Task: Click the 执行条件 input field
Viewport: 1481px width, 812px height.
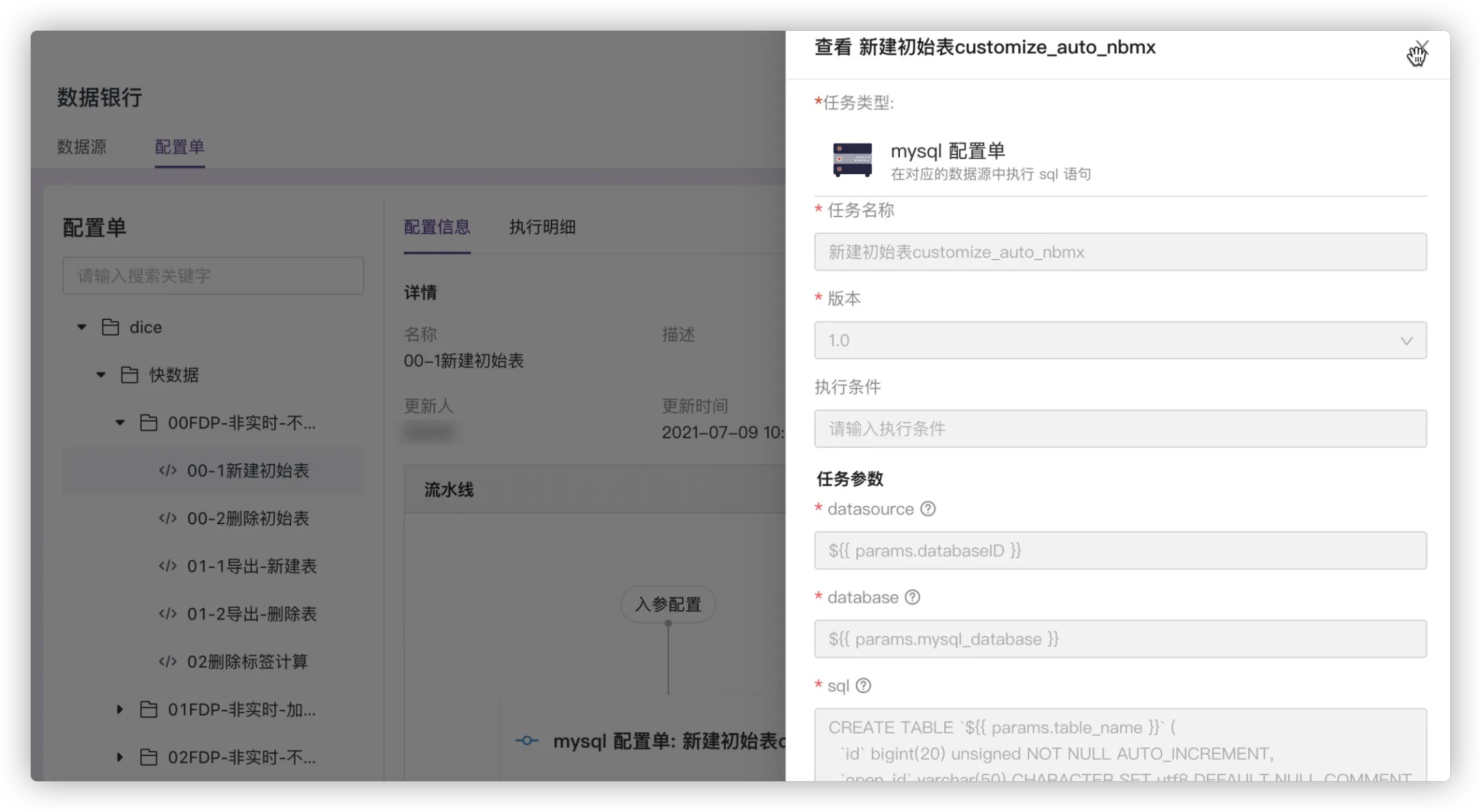Action: [1120, 428]
